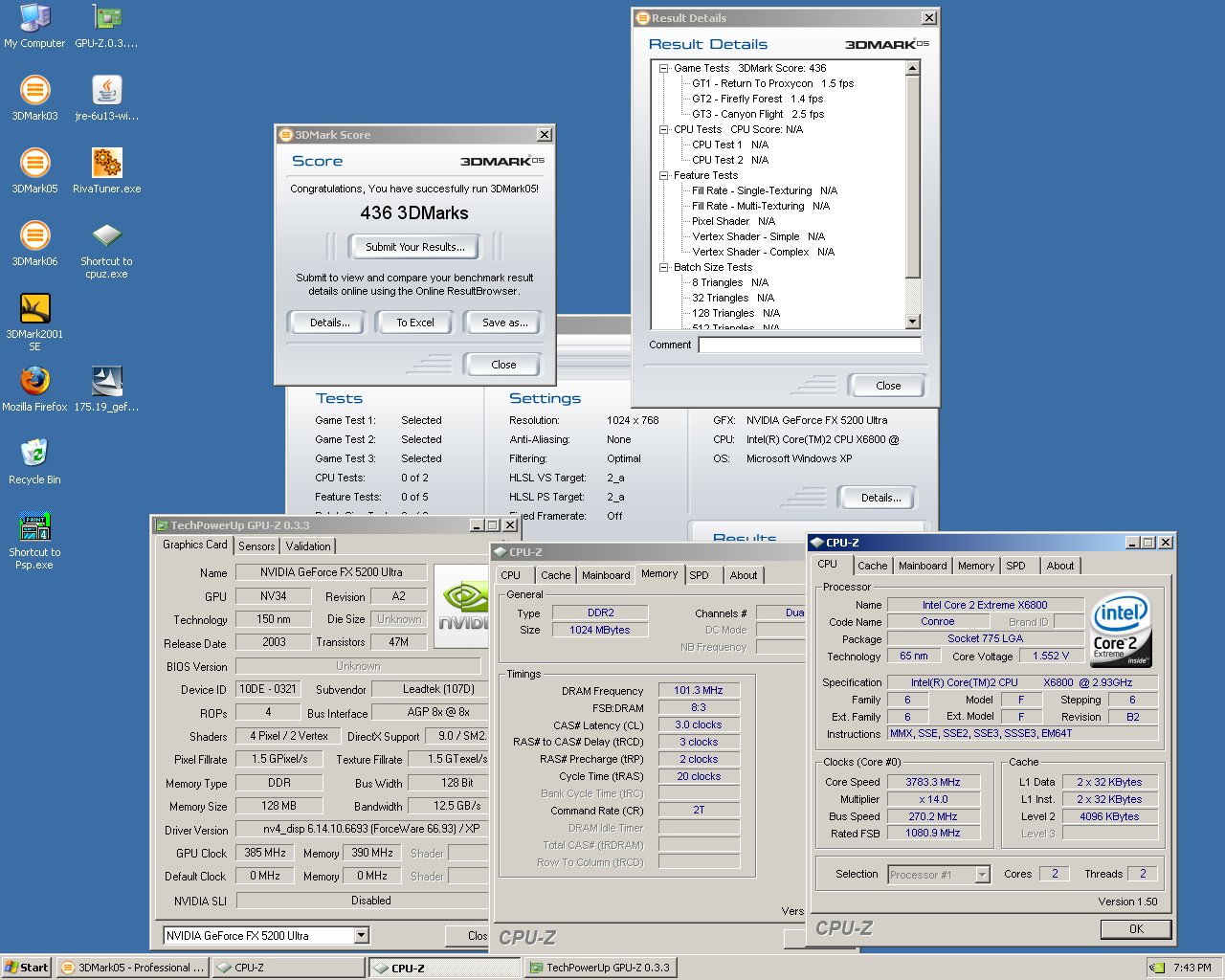Switch to first CPU-Z taskbar item
The image size is (1225, 980).
pos(289,968)
